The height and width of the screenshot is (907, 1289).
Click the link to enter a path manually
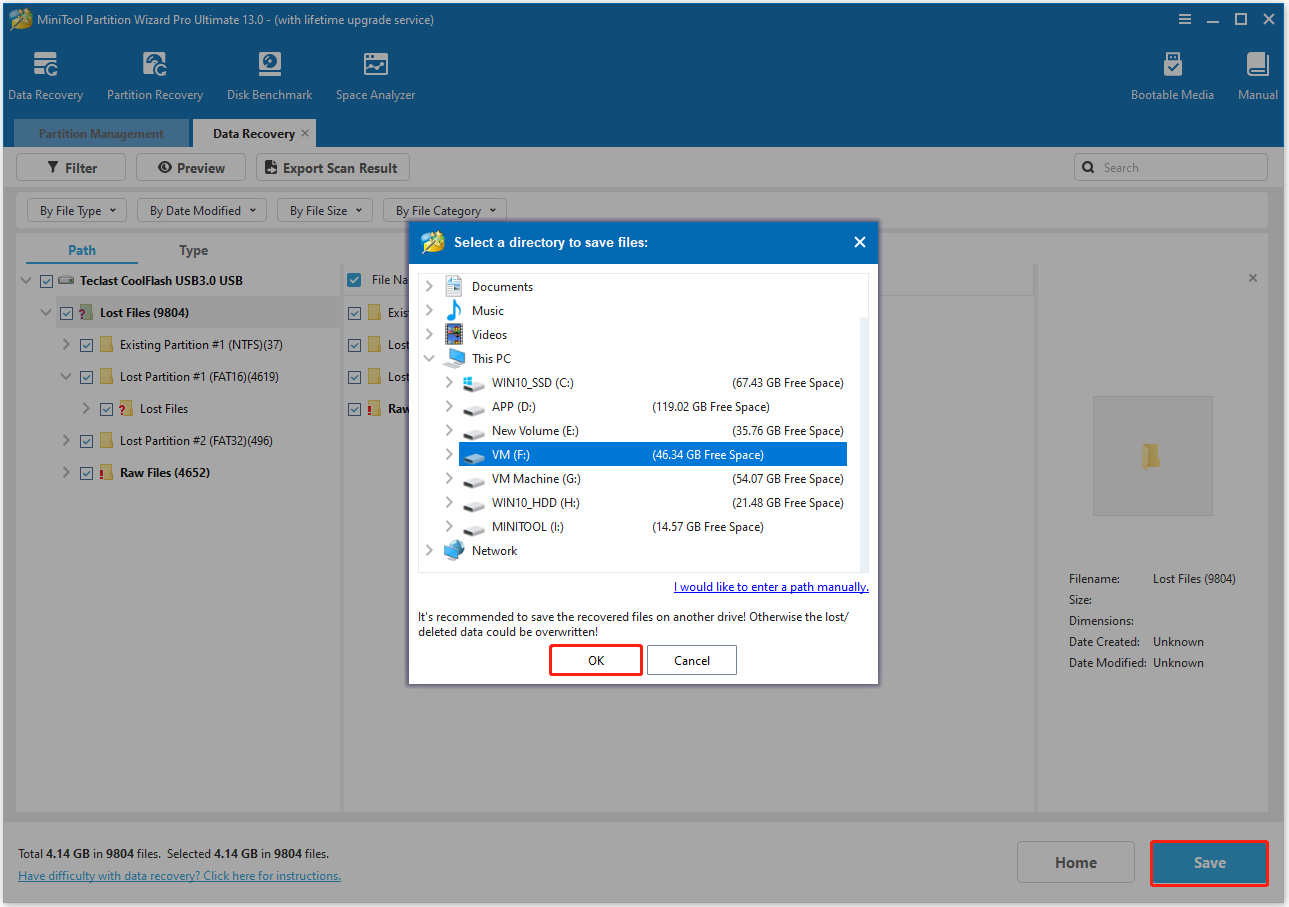tap(770, 586)
